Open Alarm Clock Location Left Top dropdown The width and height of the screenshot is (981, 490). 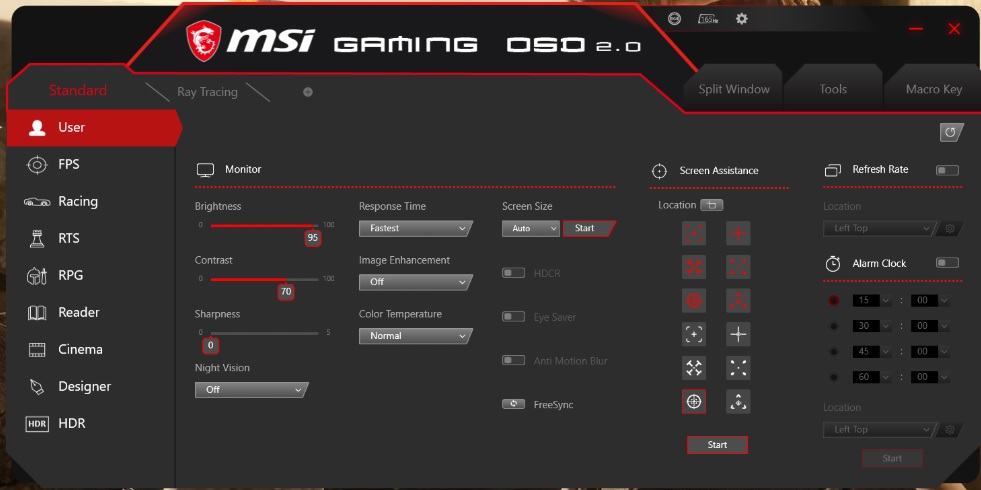(881, 429)
